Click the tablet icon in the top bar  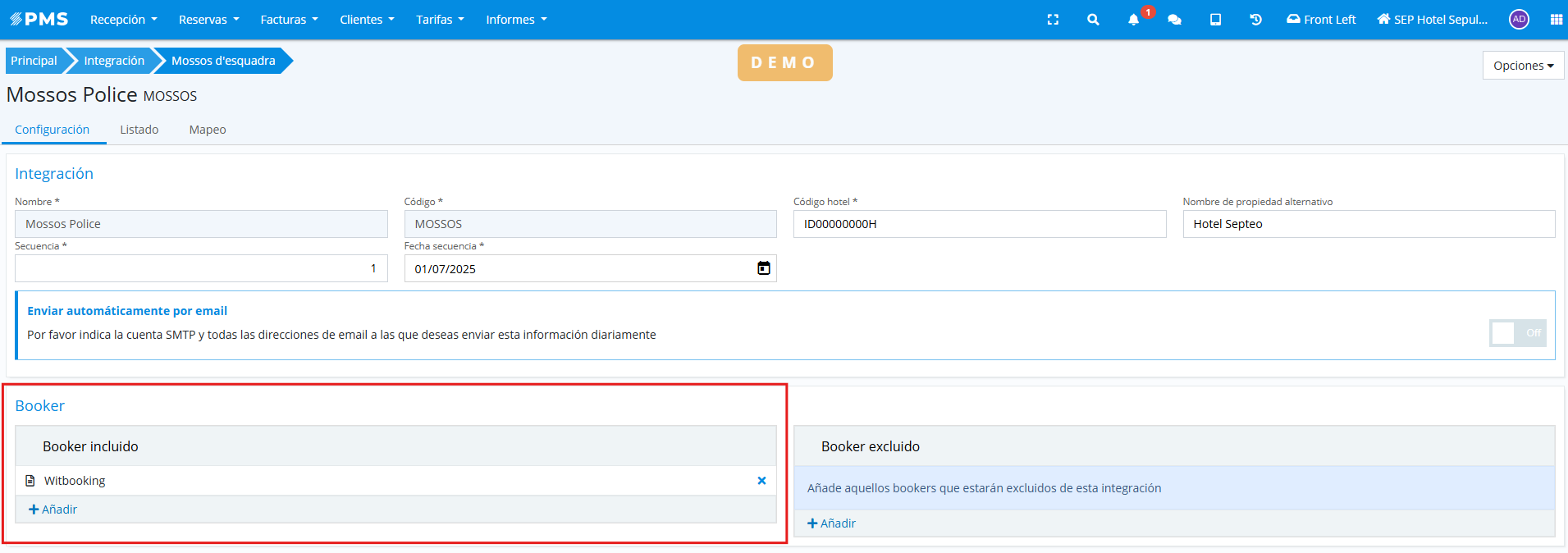[1215, 20]
